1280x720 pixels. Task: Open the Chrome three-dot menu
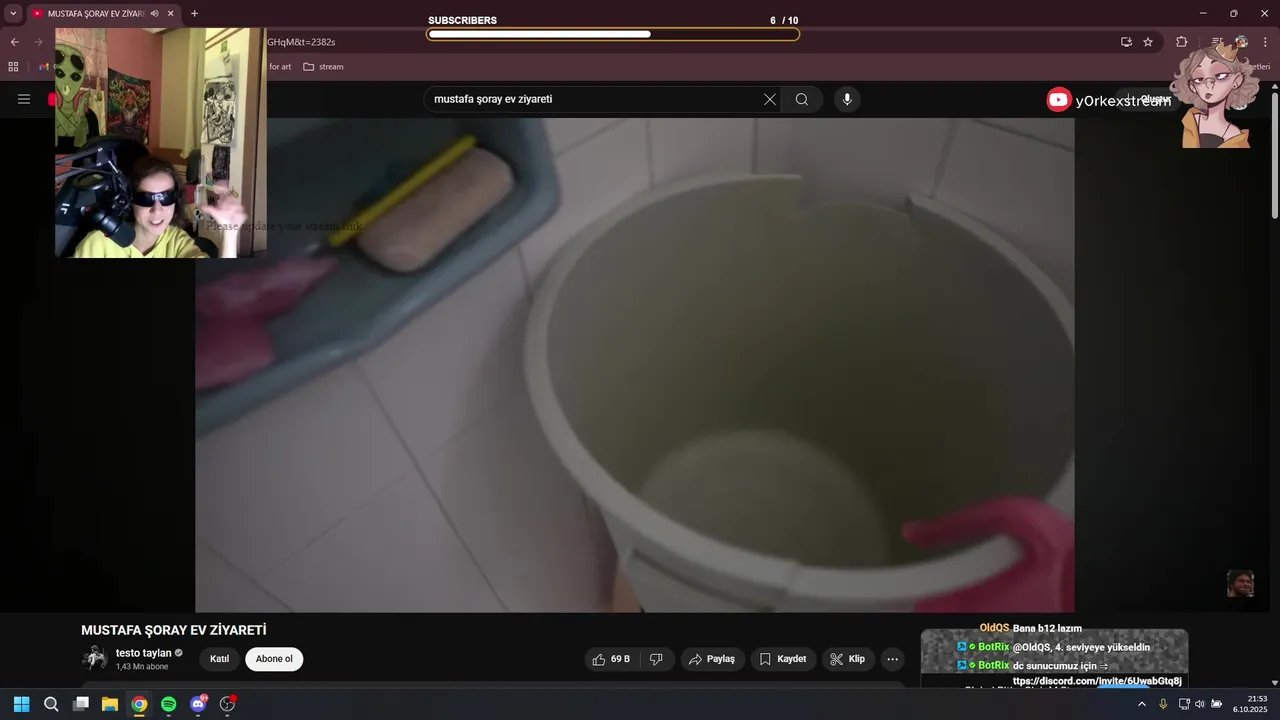click(1266, 42)
